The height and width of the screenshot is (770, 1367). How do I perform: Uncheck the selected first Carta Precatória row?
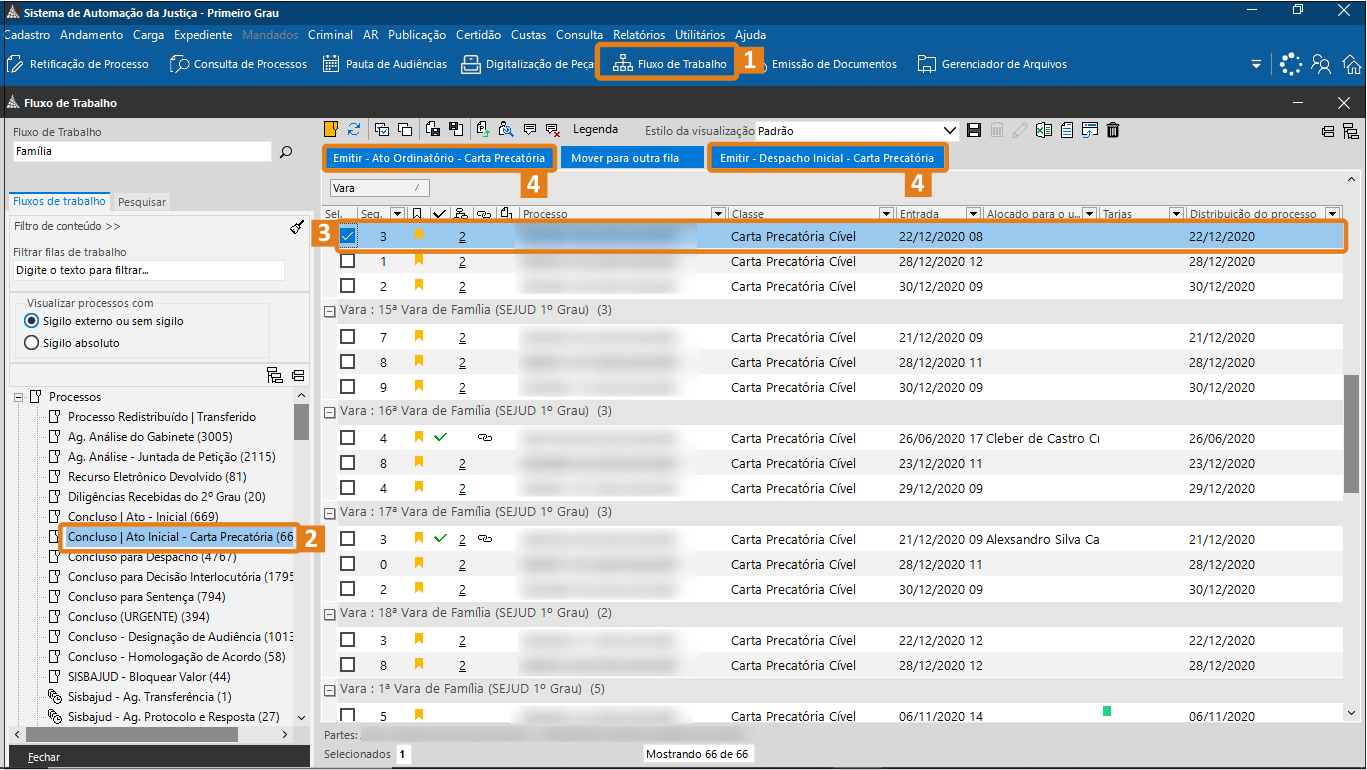point(347,236)
